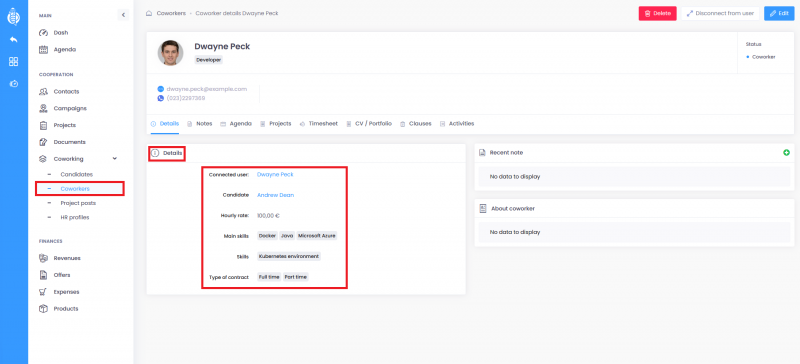Click the hourly rate value 100,00 €
Image resolution: width=800 pixels, height=364 pixels.
point(268,215)
